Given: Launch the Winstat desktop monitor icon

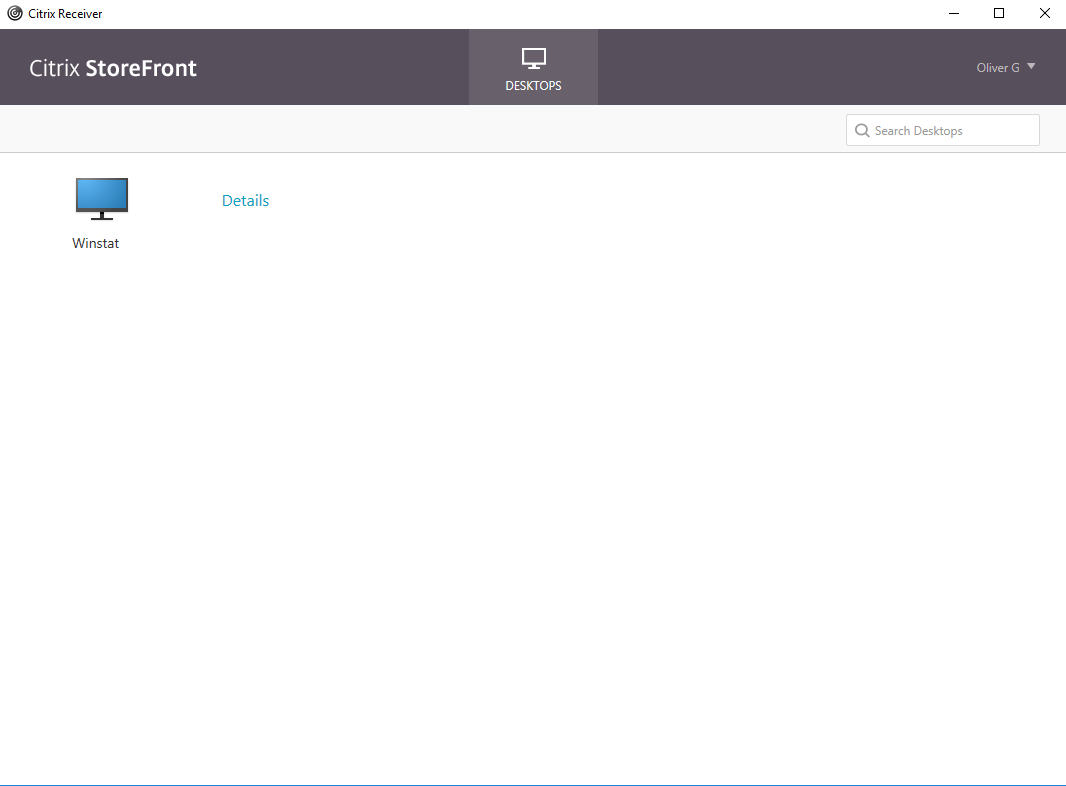Looking at the screenshot, I should pos(102,199).
